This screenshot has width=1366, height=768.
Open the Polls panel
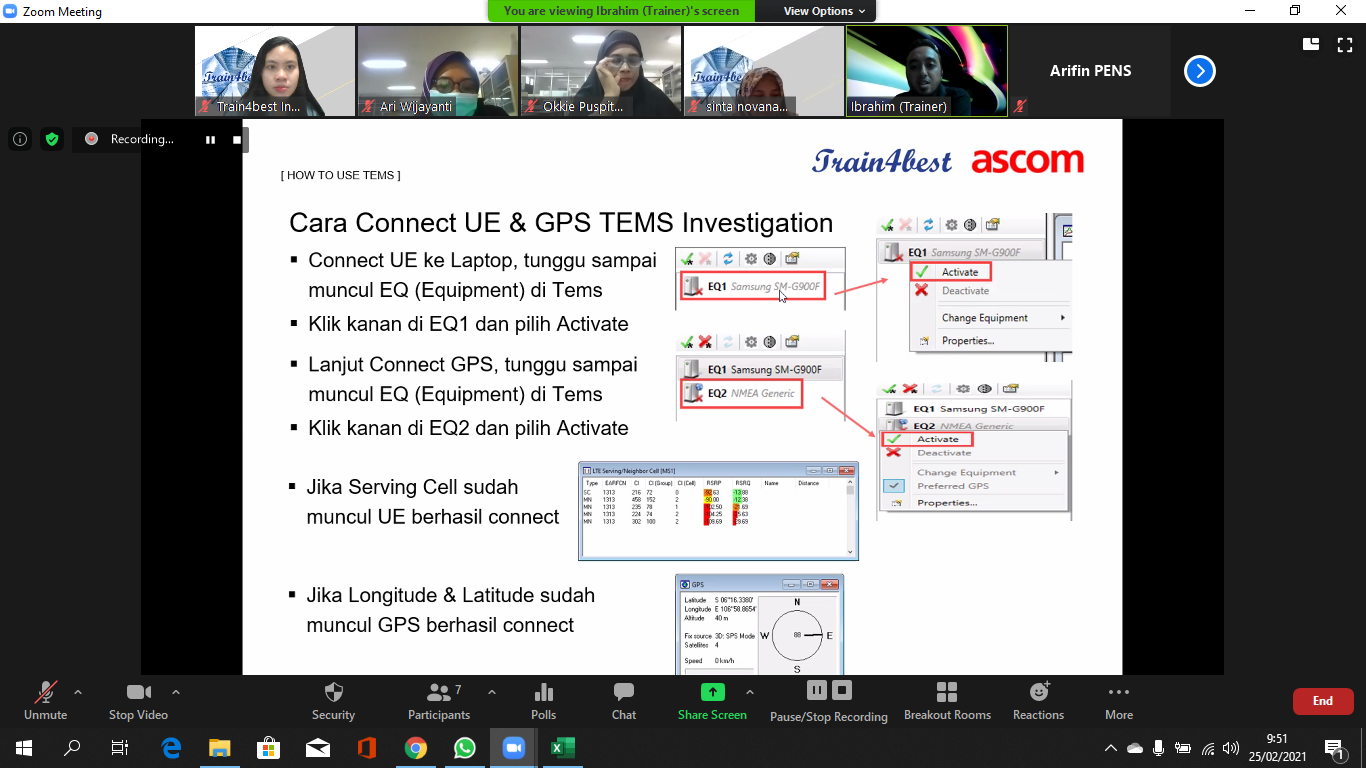pos(543,692)
